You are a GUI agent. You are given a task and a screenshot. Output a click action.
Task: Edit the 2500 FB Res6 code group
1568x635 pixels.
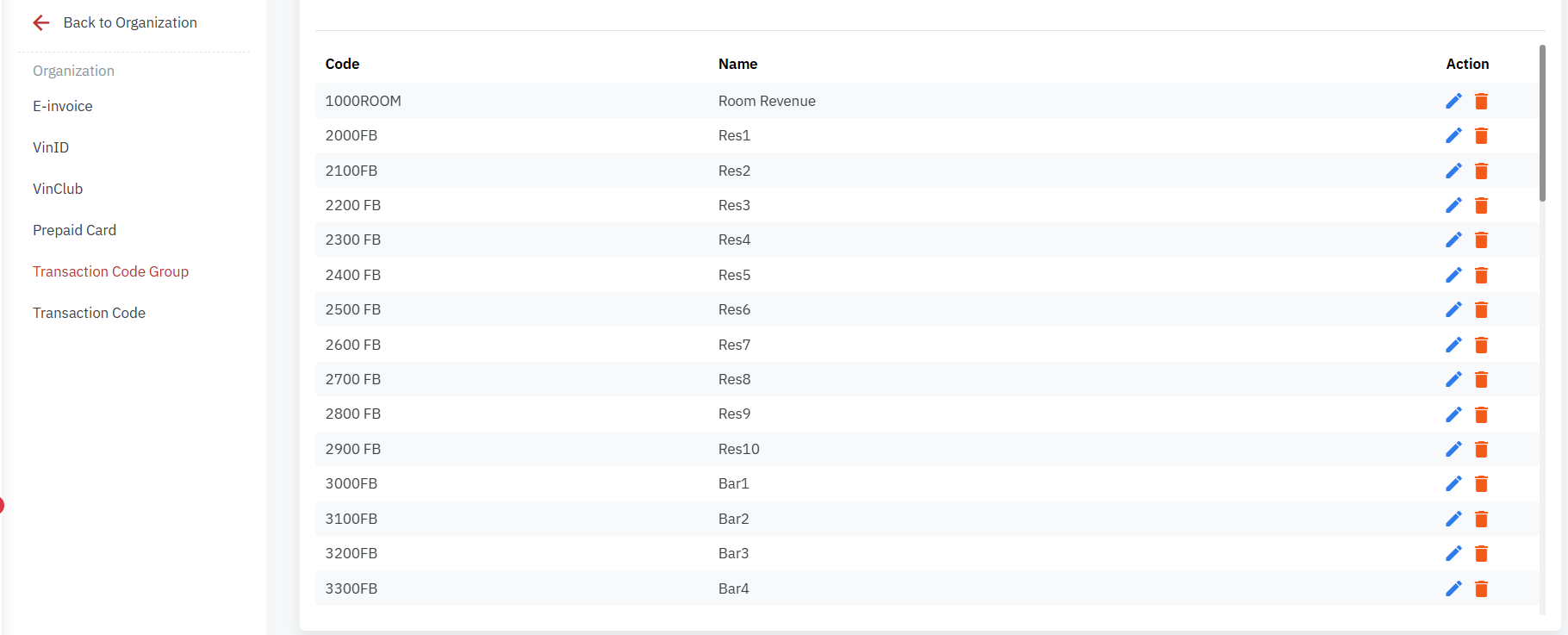[1453, 309]
